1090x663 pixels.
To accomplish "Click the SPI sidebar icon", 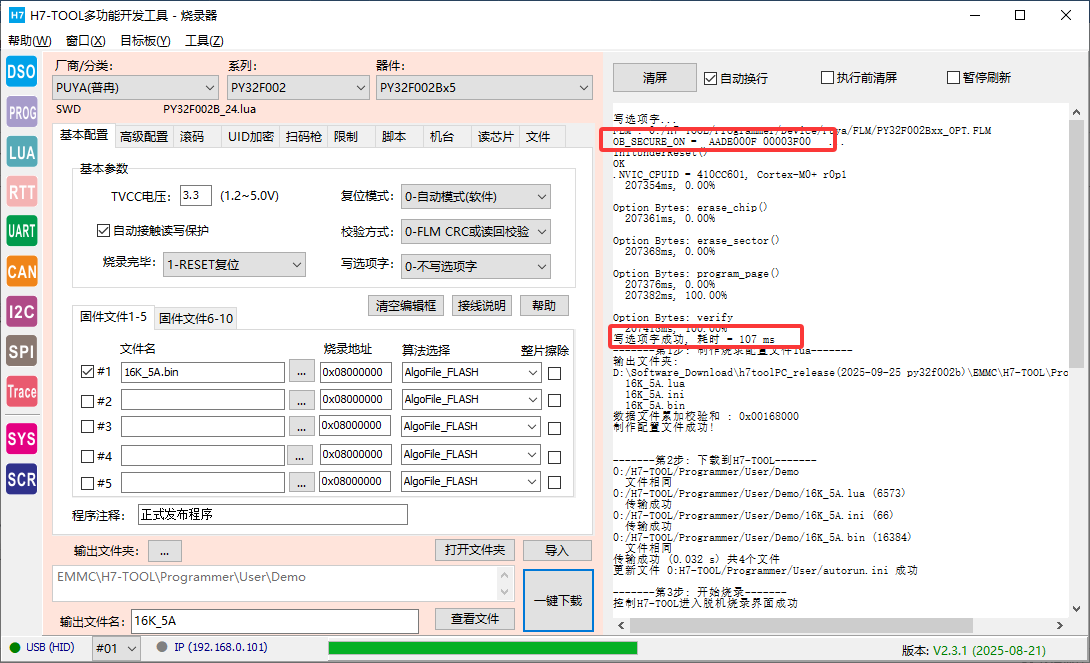I will click(x=22, y=351).
